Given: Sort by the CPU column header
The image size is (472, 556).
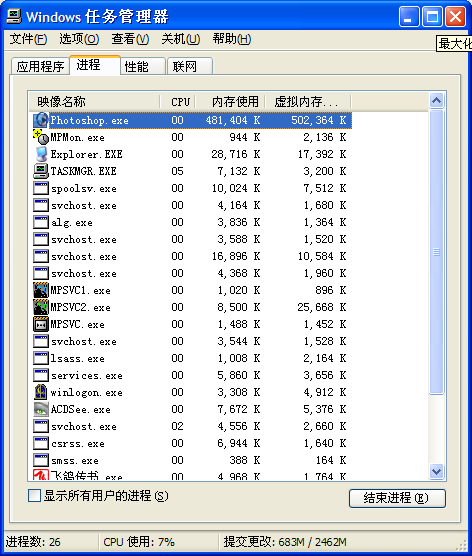Looking at the screenshot, I should (x=178, y=102).
